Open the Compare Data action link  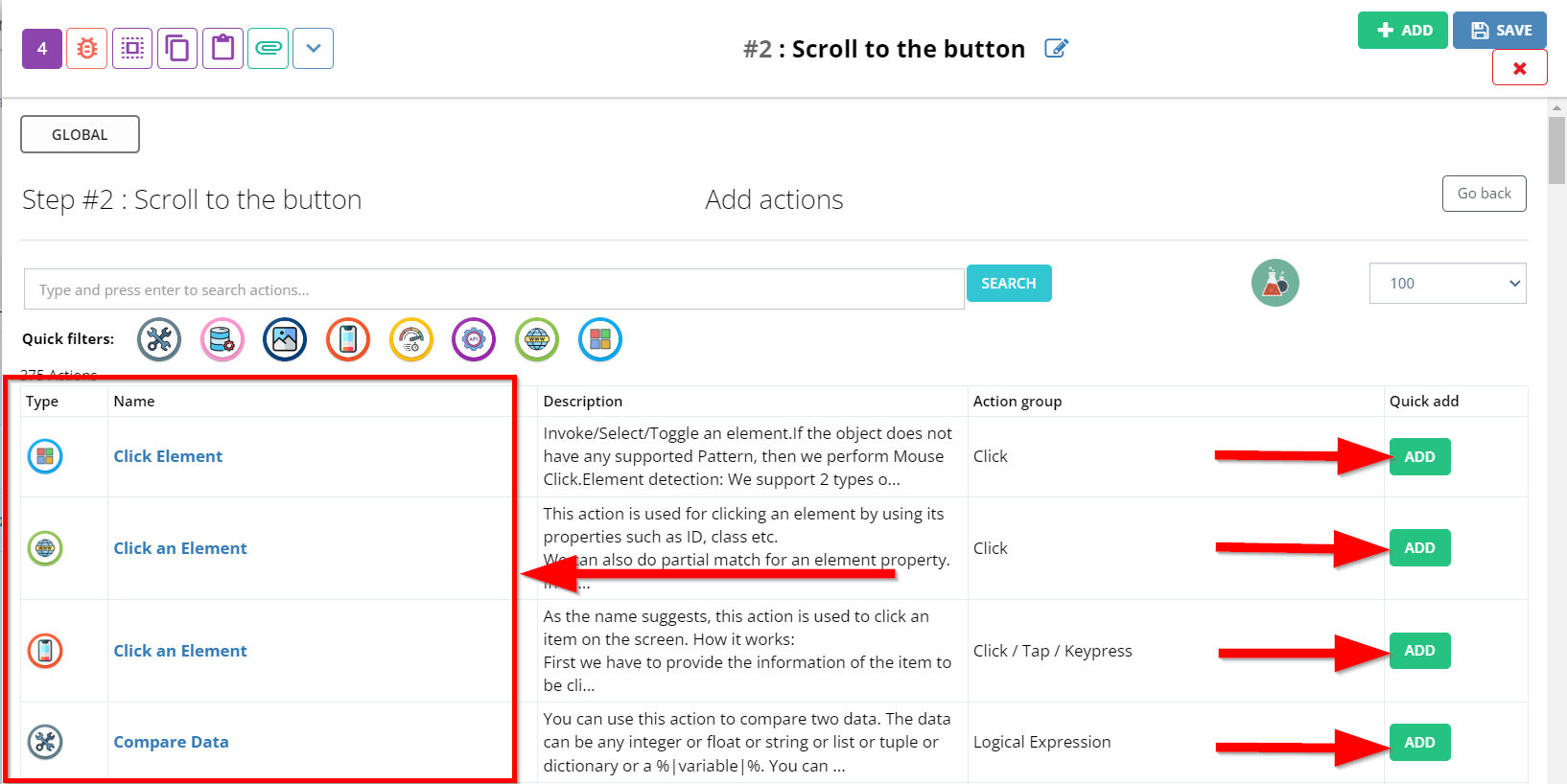(x=171, y=742)
